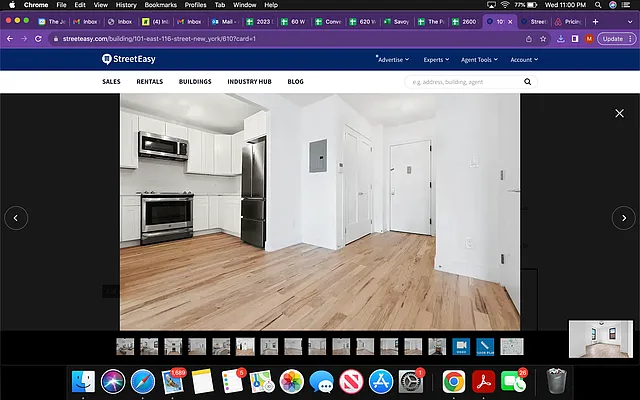Open the Industry Hub navigation tab
This screenshot has height=400, width=640.
coord(250,81)
